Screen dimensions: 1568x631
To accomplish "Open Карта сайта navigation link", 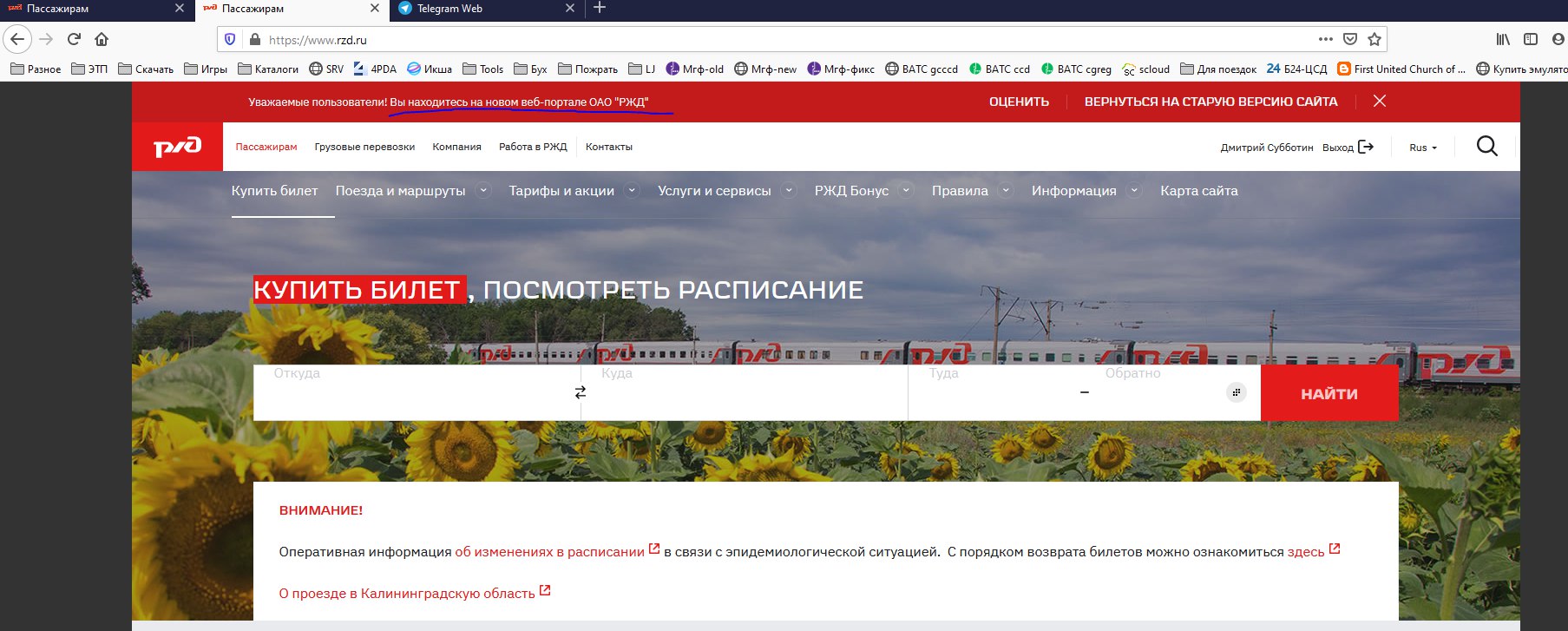I will 1199,190.
